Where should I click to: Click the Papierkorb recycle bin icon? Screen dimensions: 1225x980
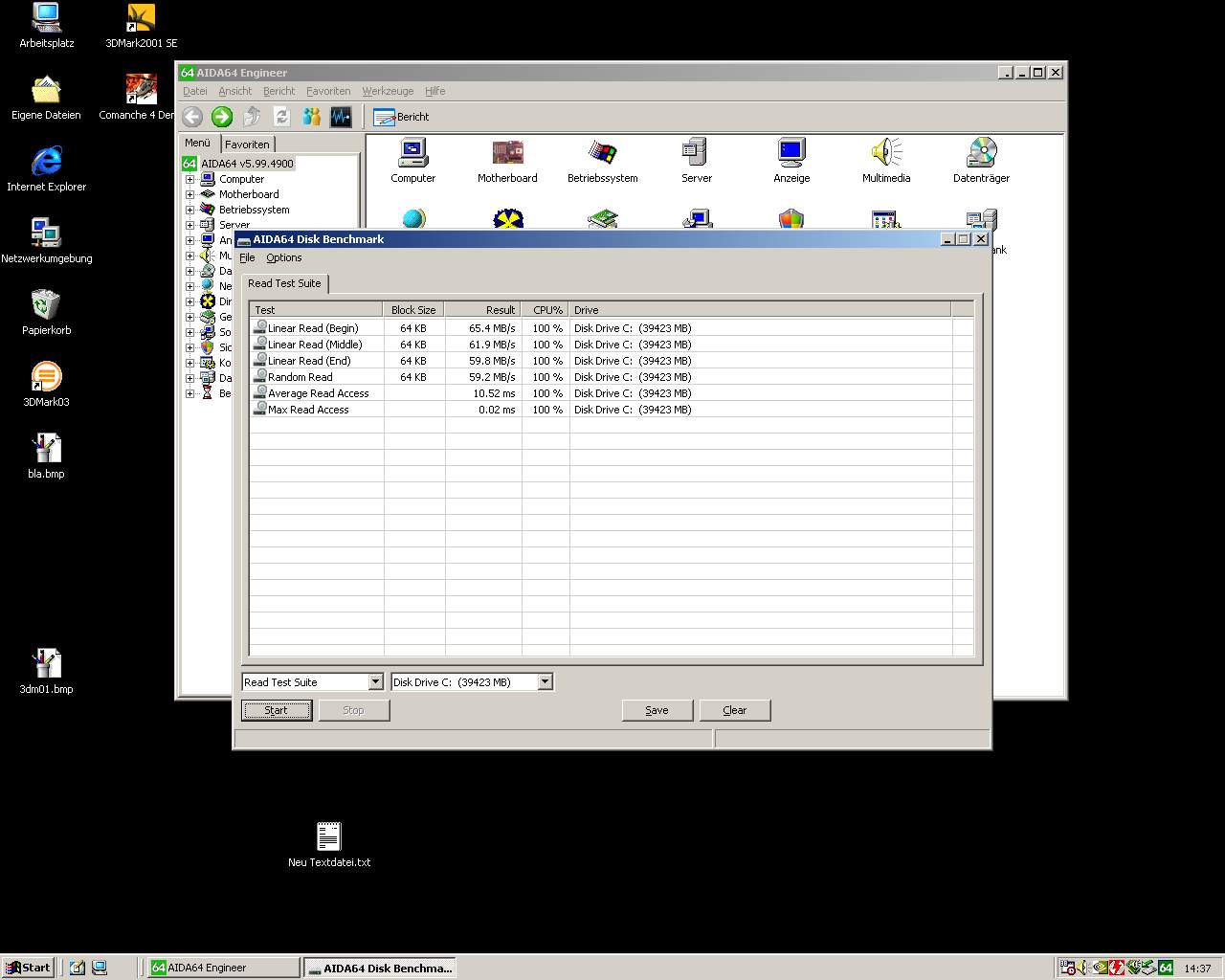point(46,313)
